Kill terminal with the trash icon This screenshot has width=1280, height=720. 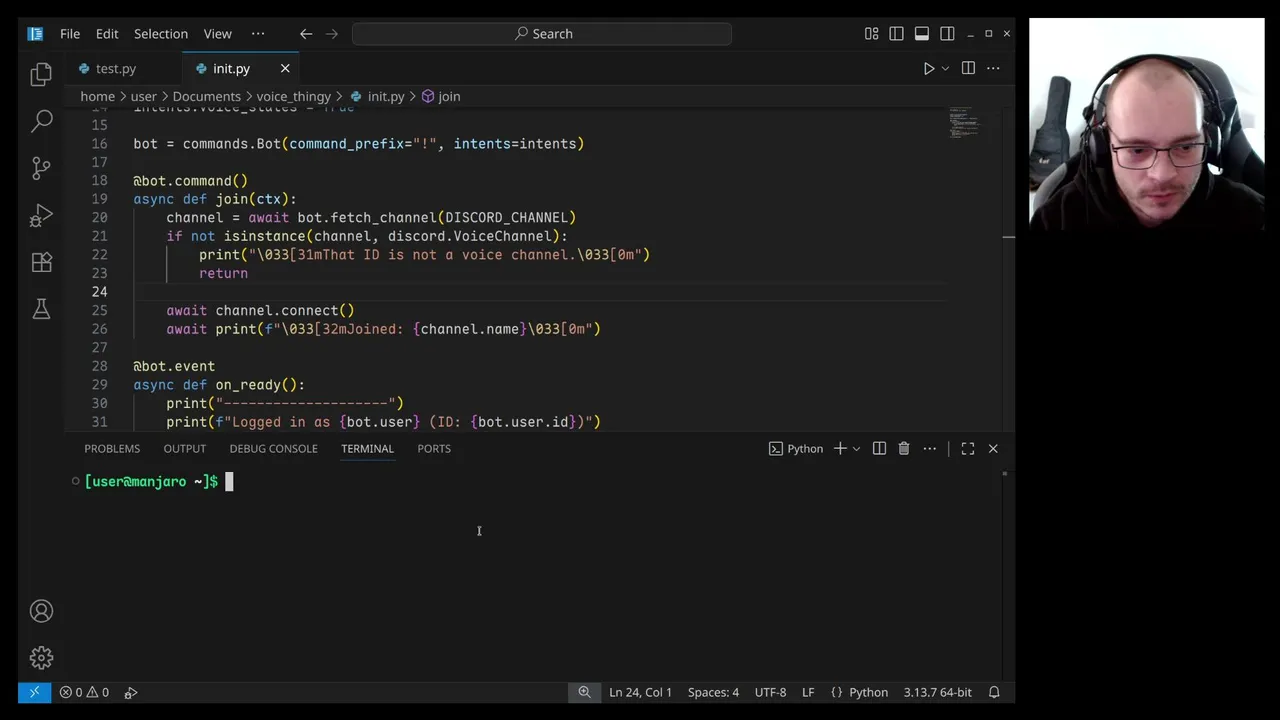click(x=904, y=448)
